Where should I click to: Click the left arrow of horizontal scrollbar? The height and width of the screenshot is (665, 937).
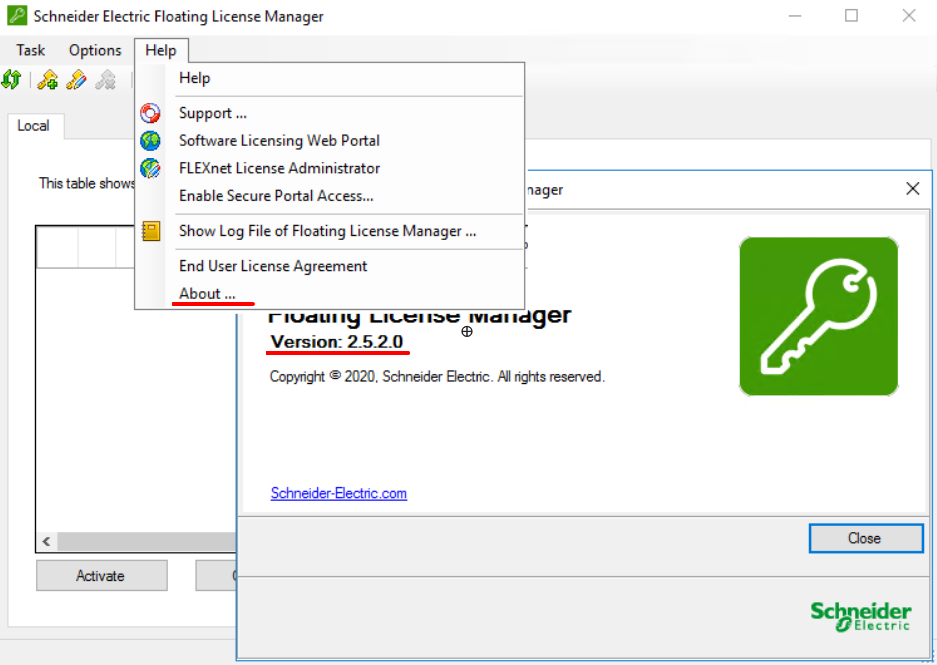coord(47,541)
